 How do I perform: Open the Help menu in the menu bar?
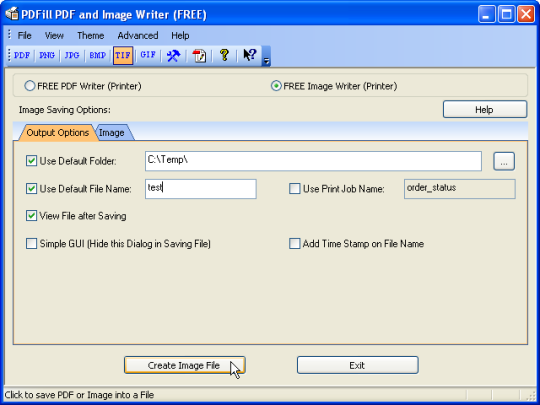180,35
